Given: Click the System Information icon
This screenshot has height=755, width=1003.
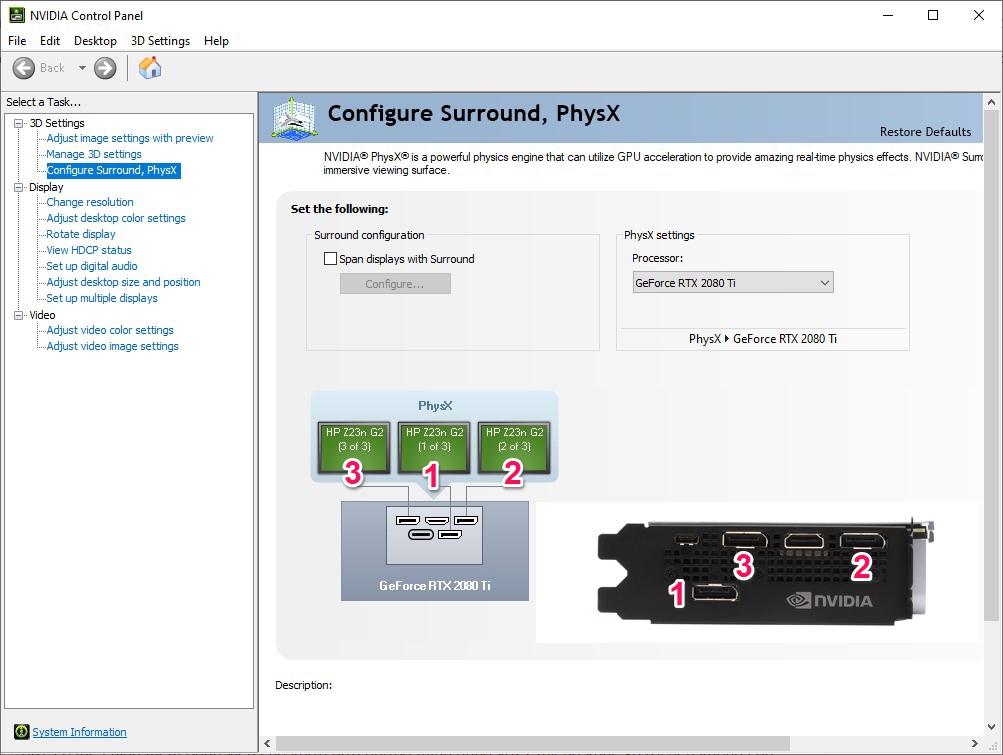Looking at the screenshot, I should (x=21, y=731).
